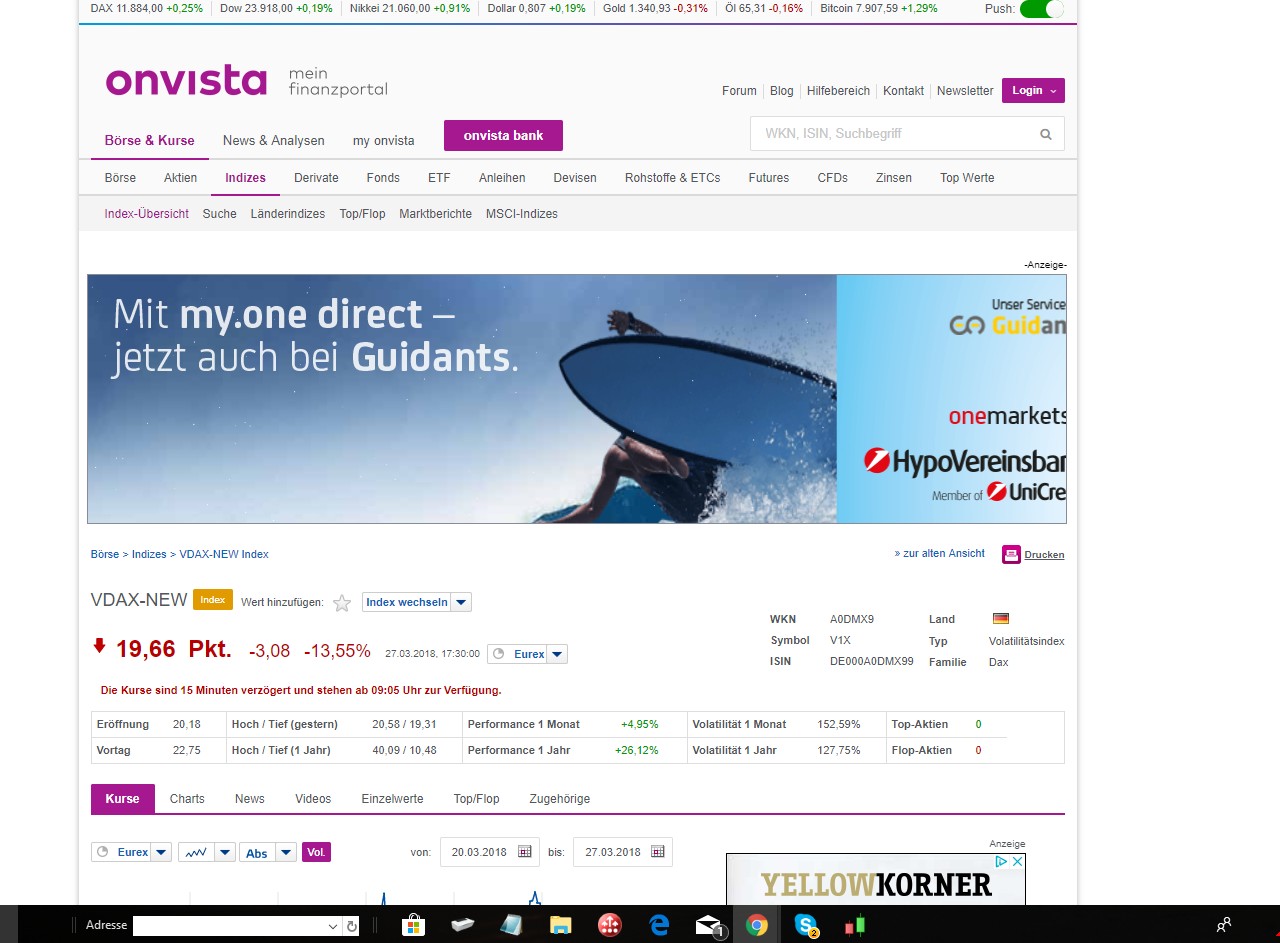Open the 'von' date calendar picker
The image size is (1280, 943).
click(x=525, y=852)
